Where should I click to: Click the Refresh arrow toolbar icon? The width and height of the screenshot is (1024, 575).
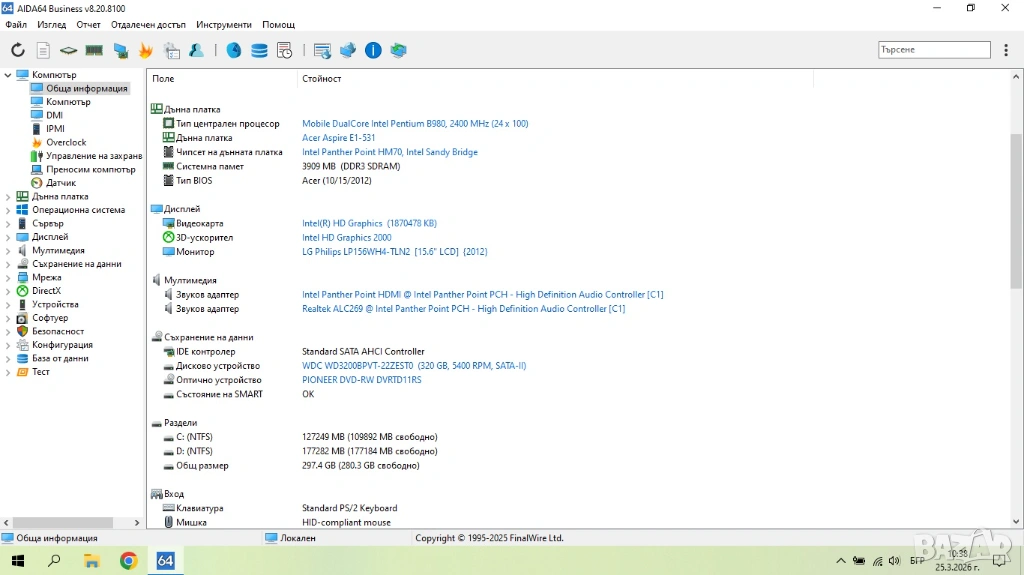(18, 50)
